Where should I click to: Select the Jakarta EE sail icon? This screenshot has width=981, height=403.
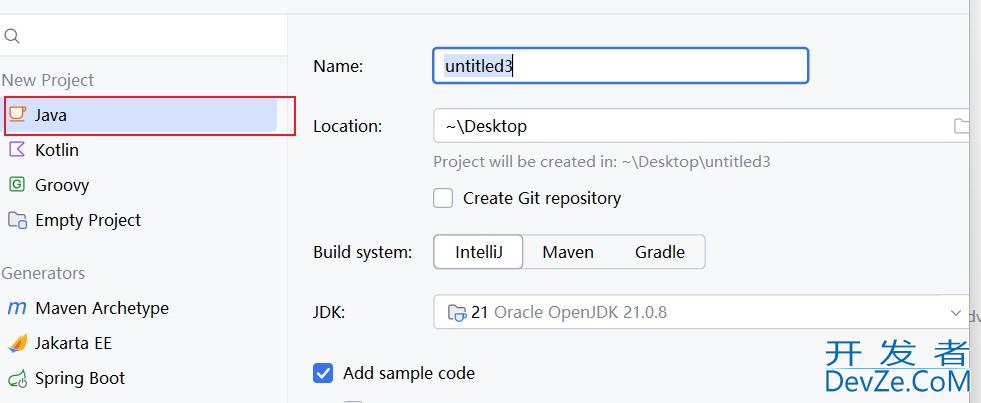[17, 343]
